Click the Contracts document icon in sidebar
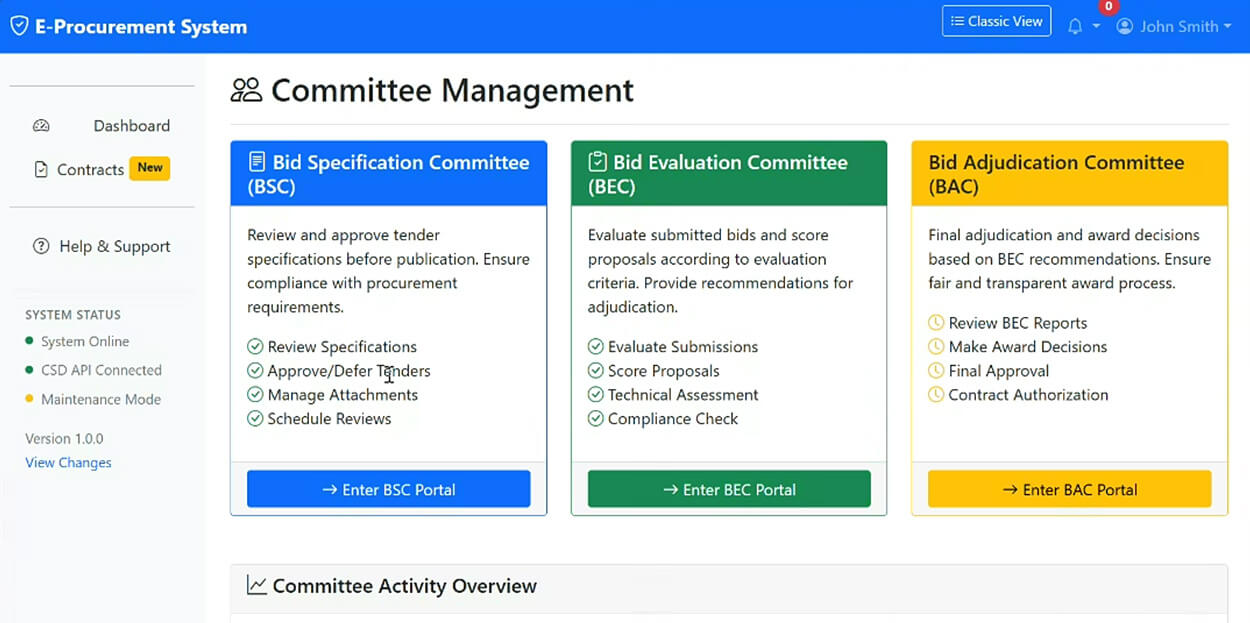The height and width of the screenshot is (623, 1250). click(41, 170)
